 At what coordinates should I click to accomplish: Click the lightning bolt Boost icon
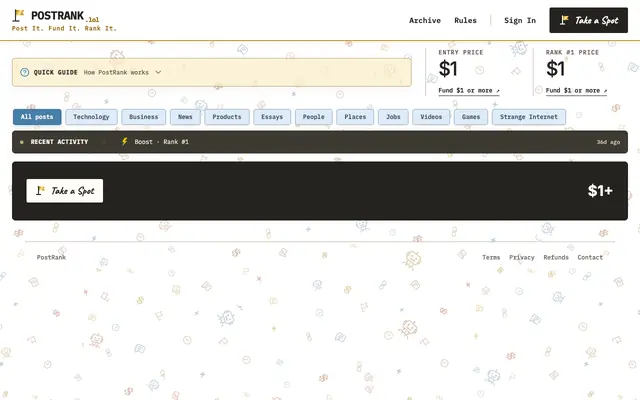[x=124, y=142]
